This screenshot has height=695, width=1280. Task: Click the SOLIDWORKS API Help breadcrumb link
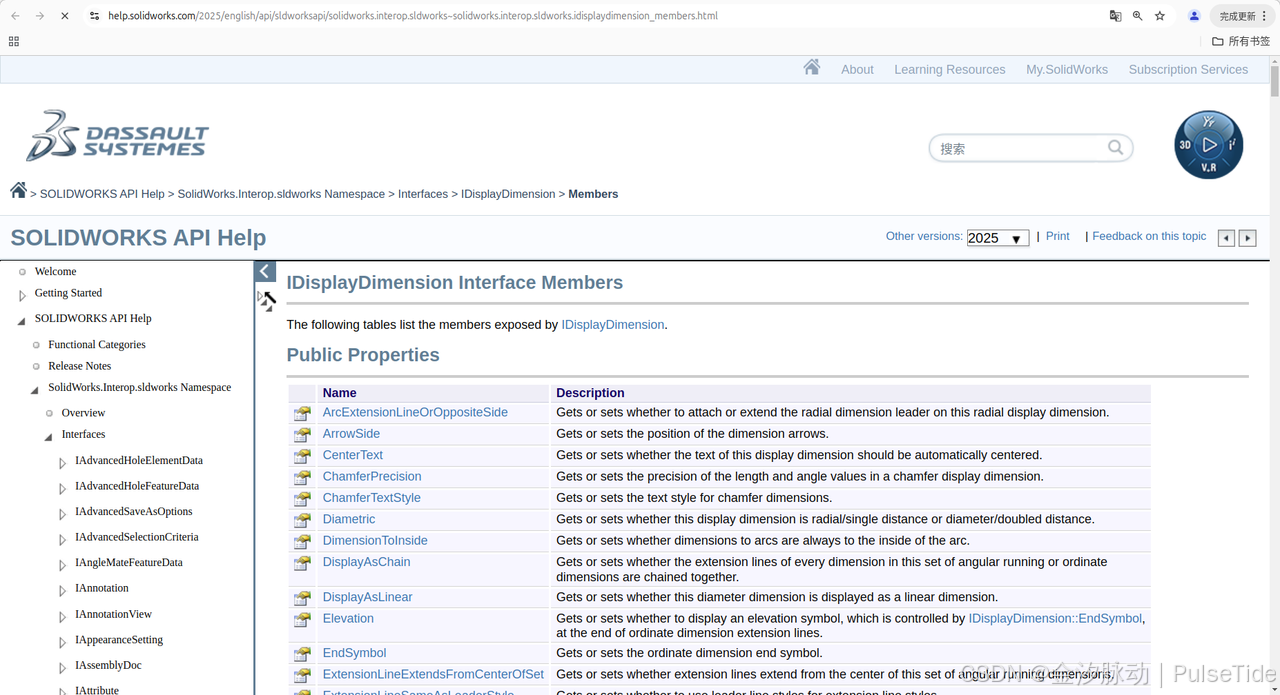(102, 194)
